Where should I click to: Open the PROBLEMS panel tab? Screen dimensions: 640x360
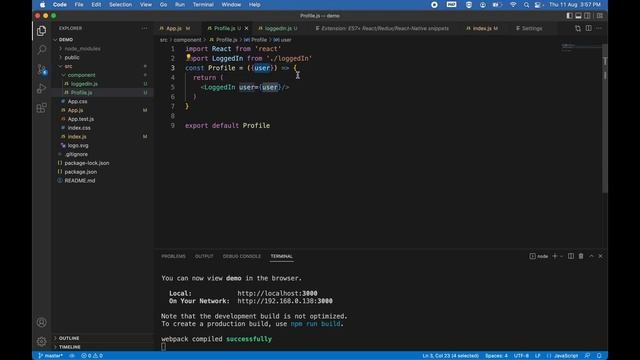173,256
